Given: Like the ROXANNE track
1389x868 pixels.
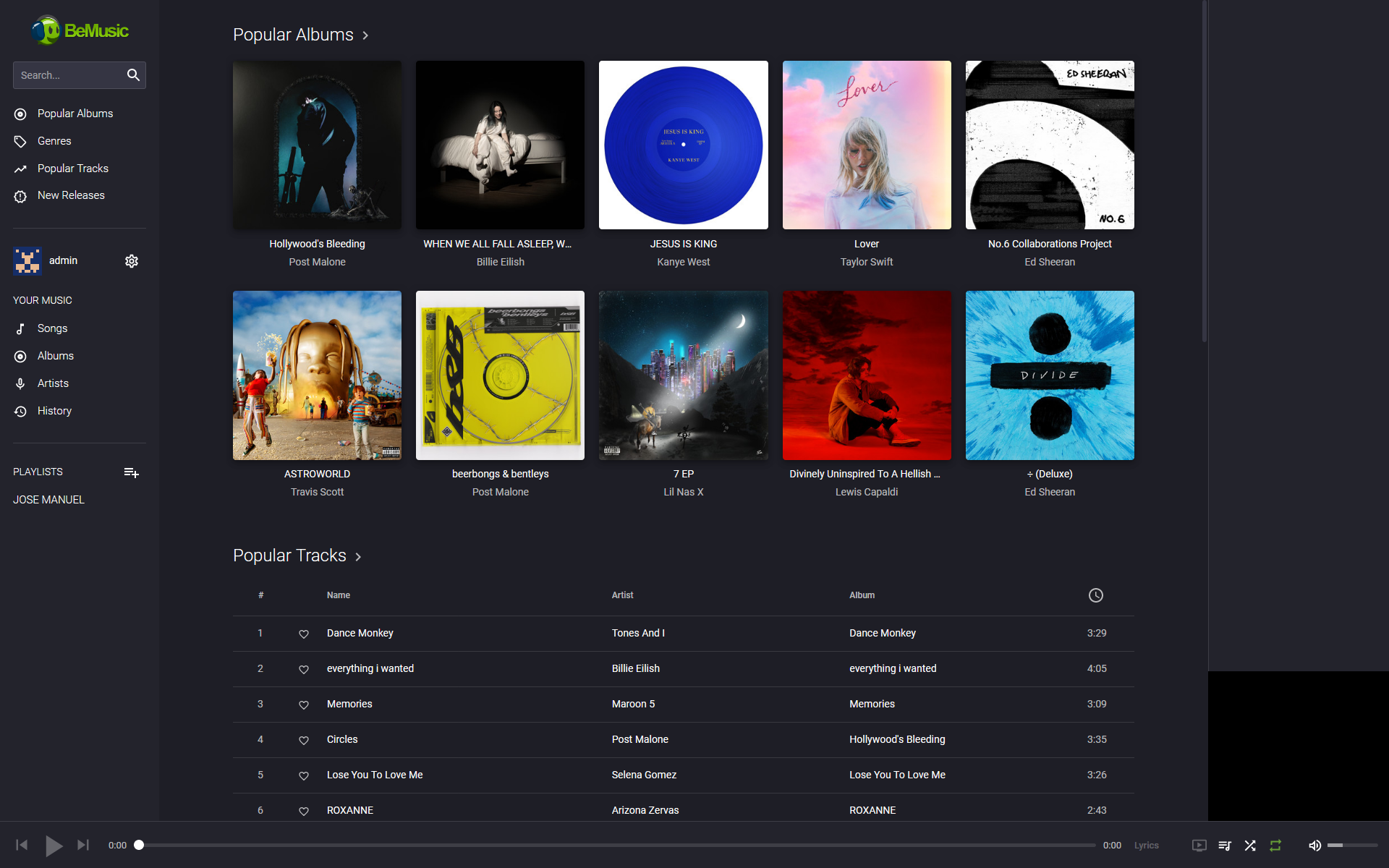Looking at the screenshot, I should (x=304, y=811).
